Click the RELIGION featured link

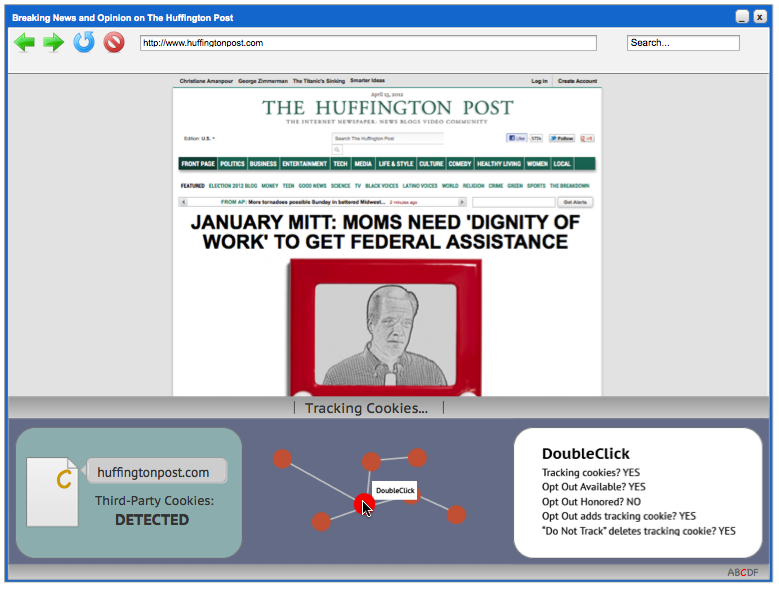[x=473, y=186]
